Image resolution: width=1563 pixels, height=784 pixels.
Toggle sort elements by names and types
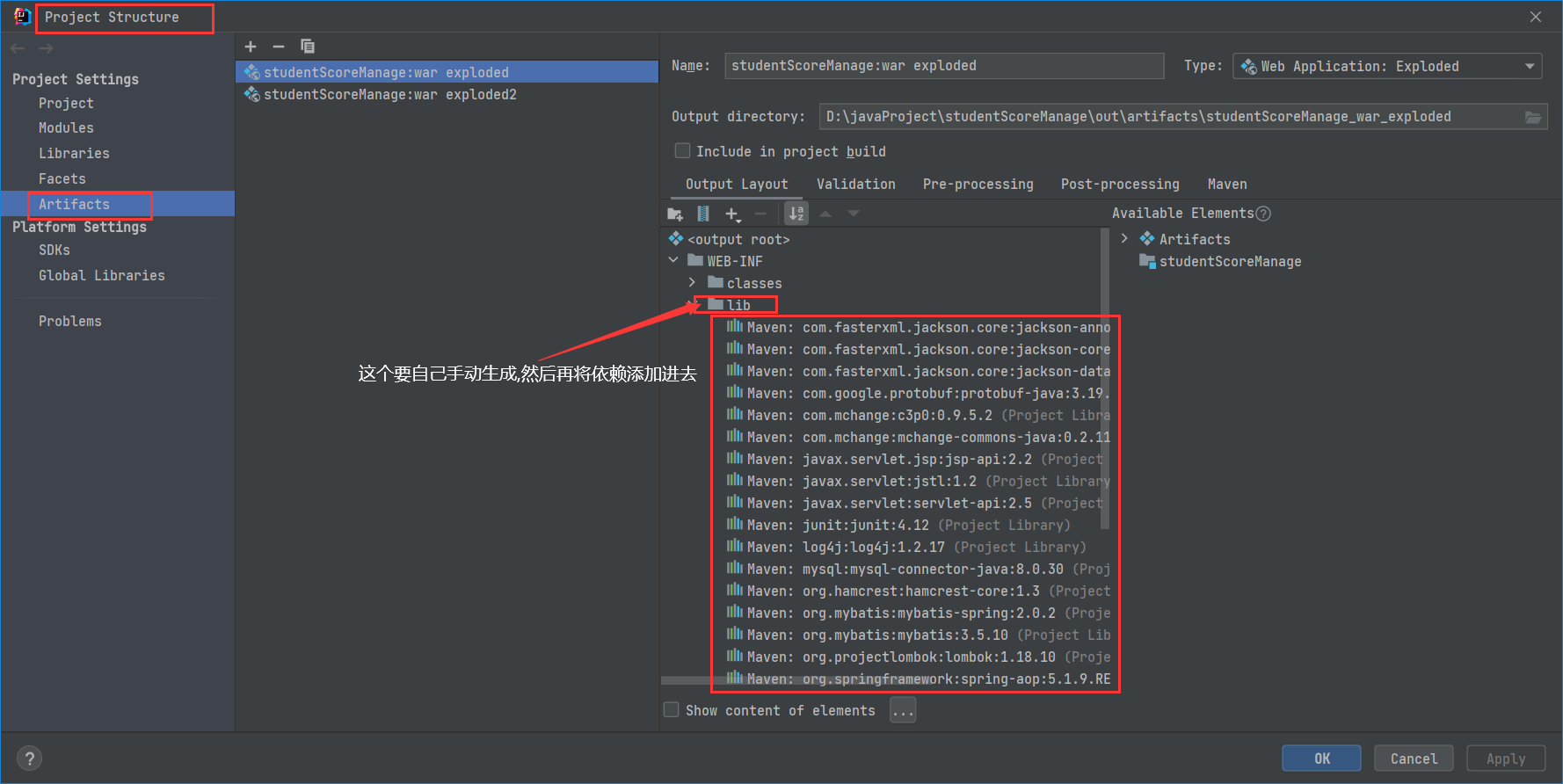796,214
